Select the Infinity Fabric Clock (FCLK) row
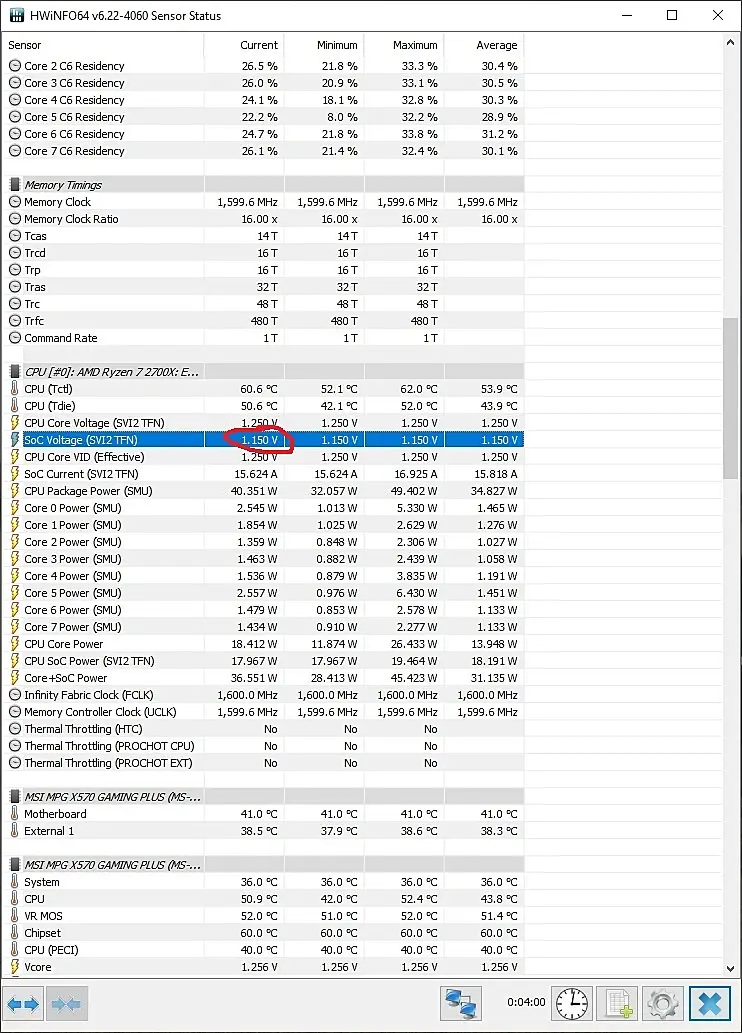The height and width of the screenshot is (1033, 742). point(266,694)
